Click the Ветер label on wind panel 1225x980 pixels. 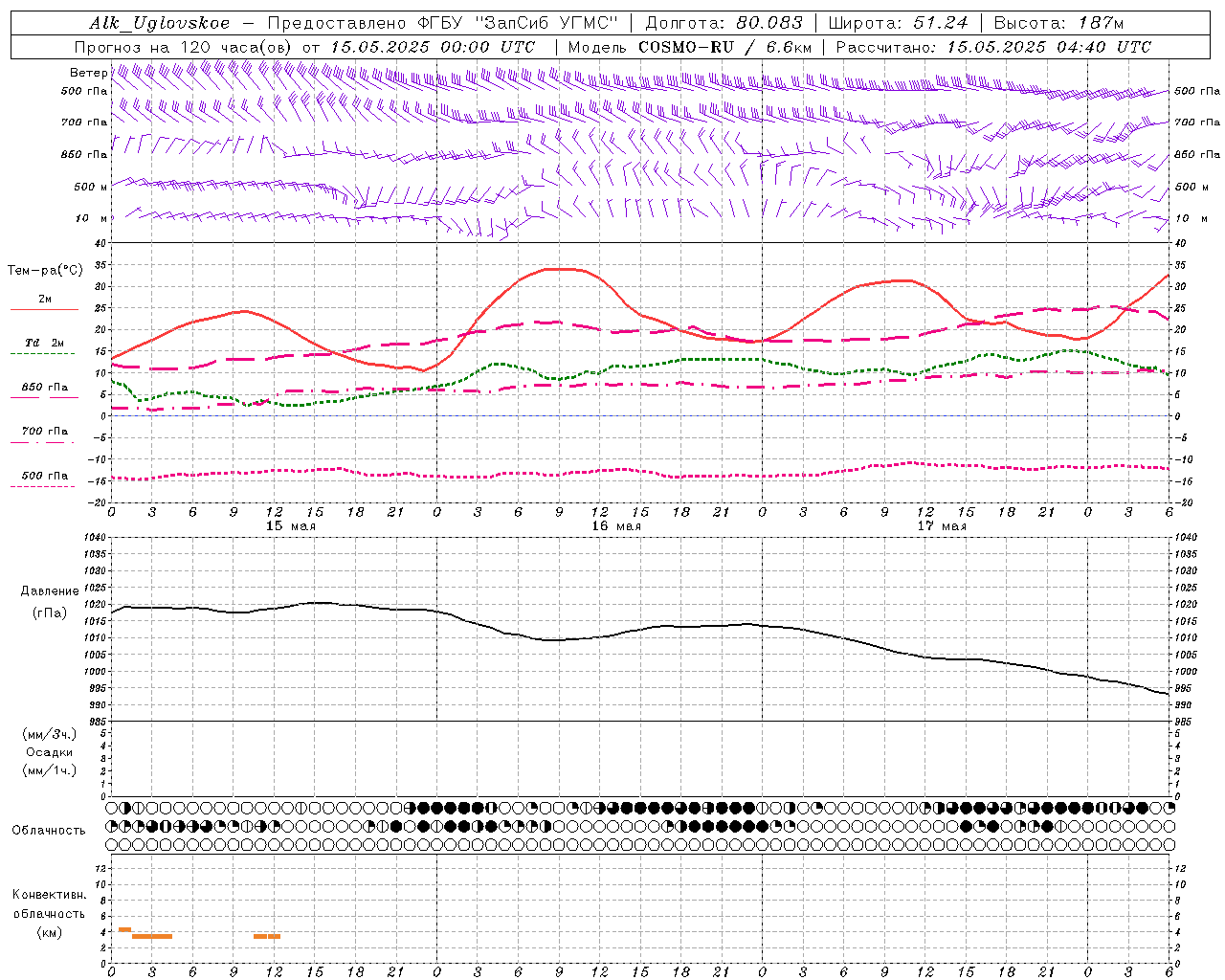coord(88,73)
